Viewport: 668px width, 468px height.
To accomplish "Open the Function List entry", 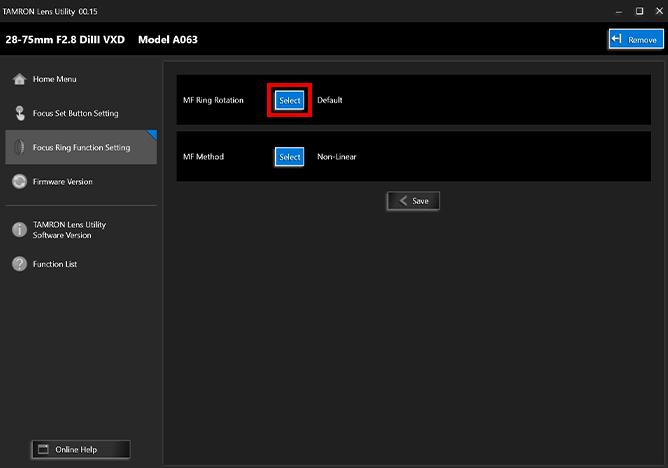I will click(55, 264).
